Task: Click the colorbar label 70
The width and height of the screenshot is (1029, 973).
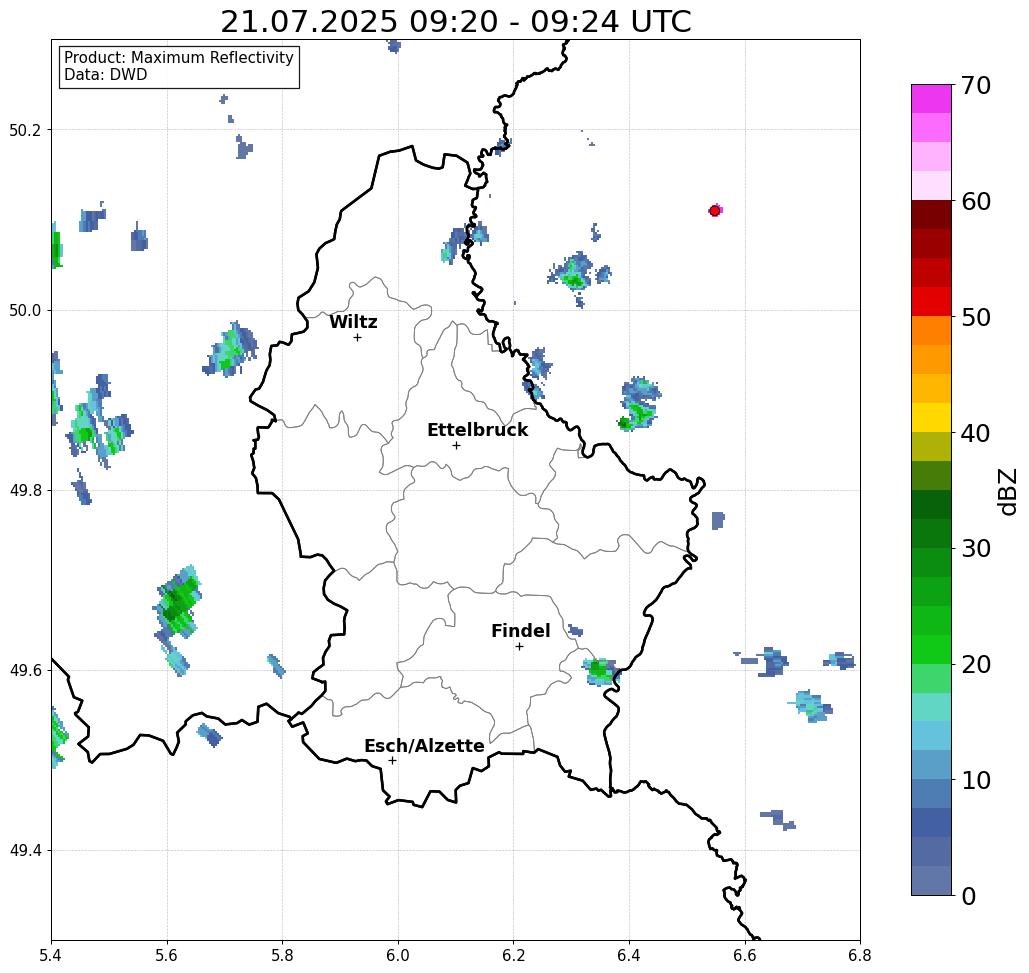Action: coord(975,85)
